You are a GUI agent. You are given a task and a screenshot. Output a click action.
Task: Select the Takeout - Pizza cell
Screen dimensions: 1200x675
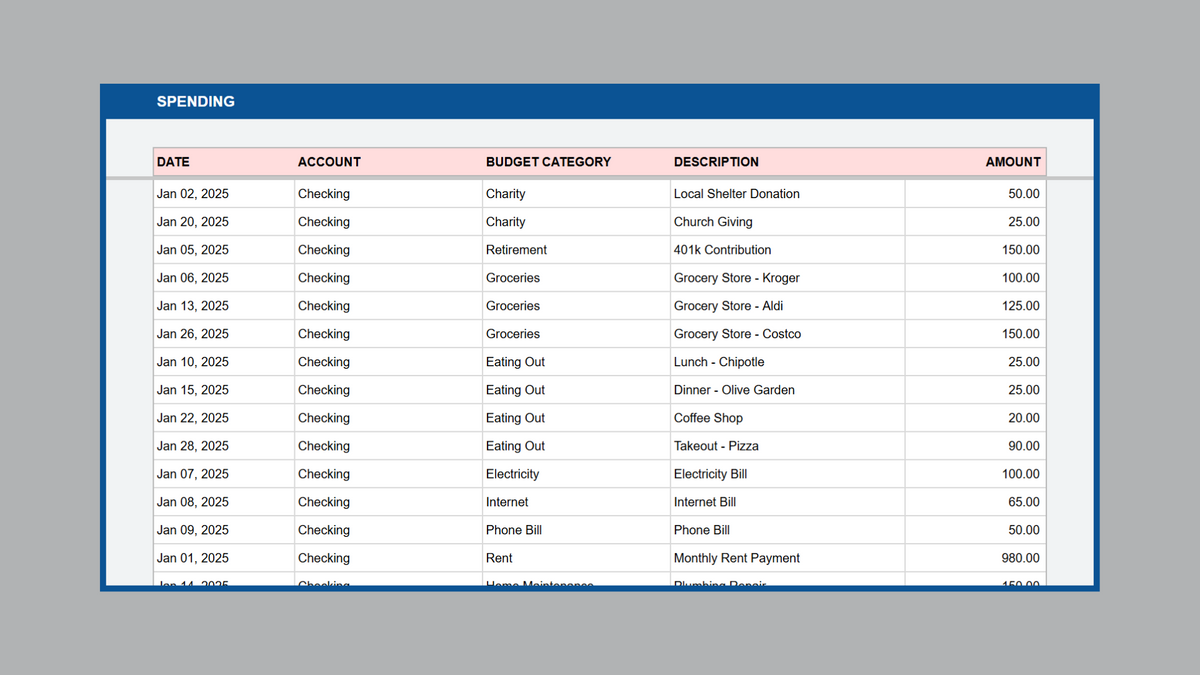coord(788,446)
